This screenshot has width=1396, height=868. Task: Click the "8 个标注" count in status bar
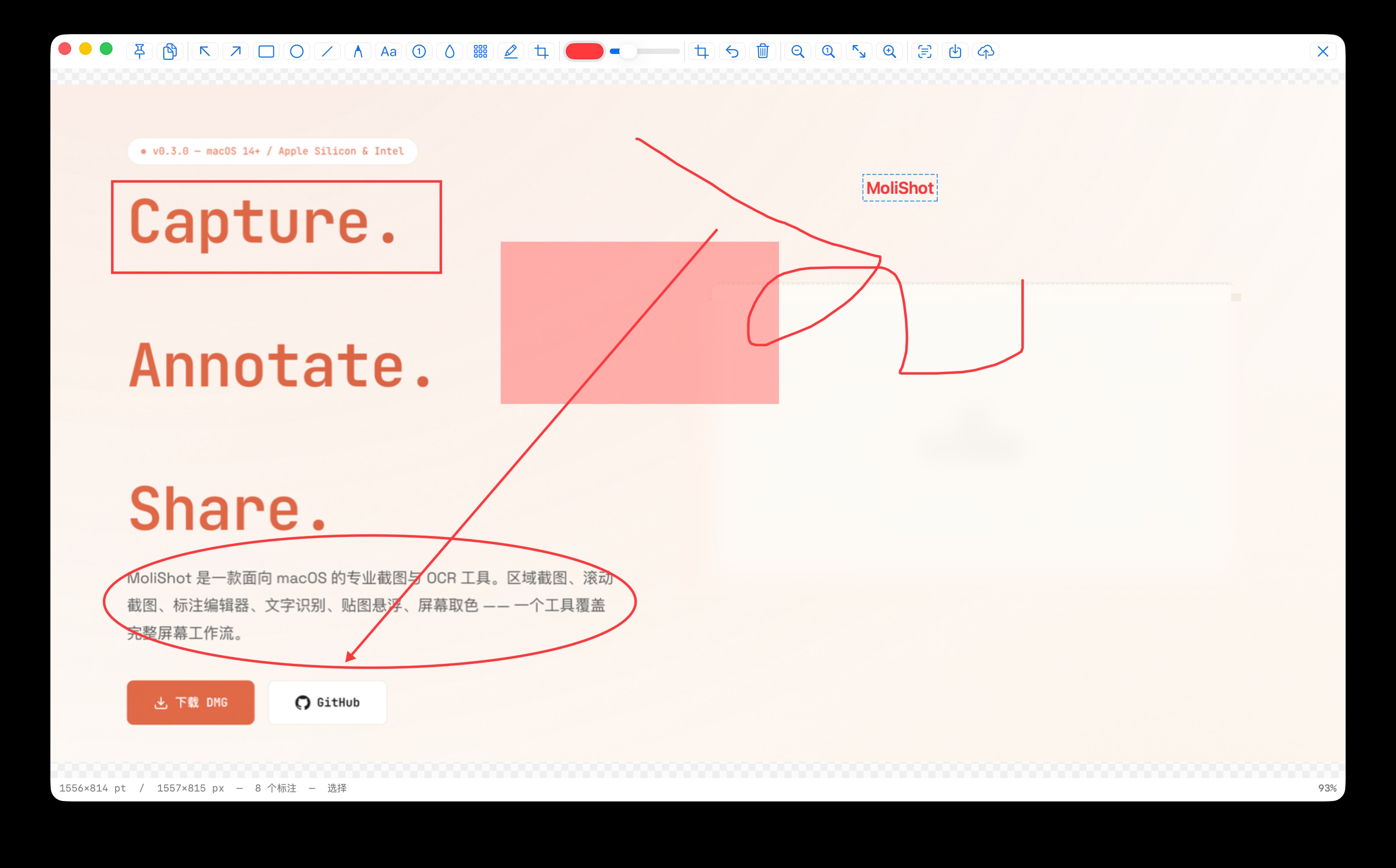[x=276, y=788]
